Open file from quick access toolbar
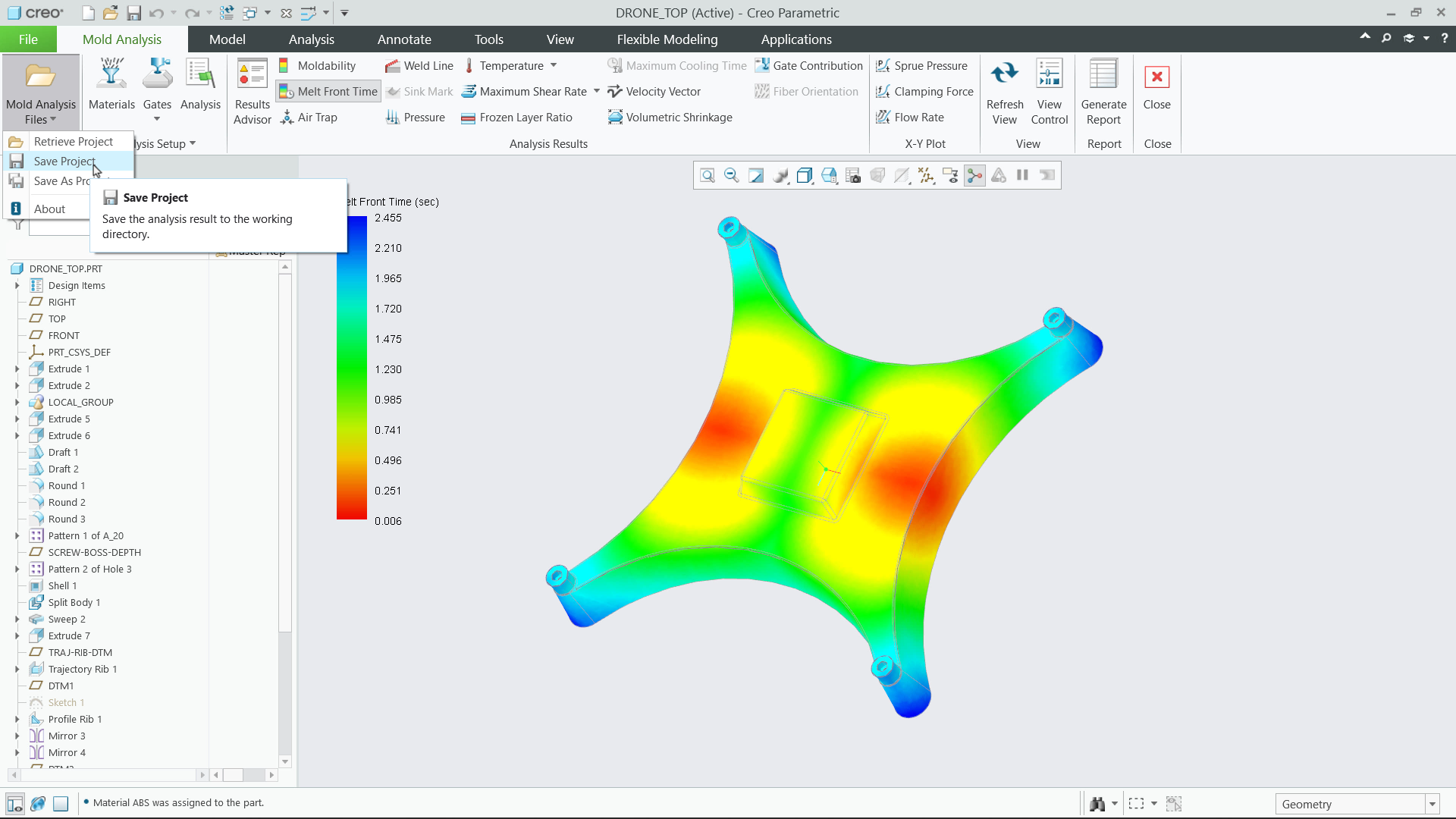The height and width of the screenshot is (819, 1456). click(111, 13)
